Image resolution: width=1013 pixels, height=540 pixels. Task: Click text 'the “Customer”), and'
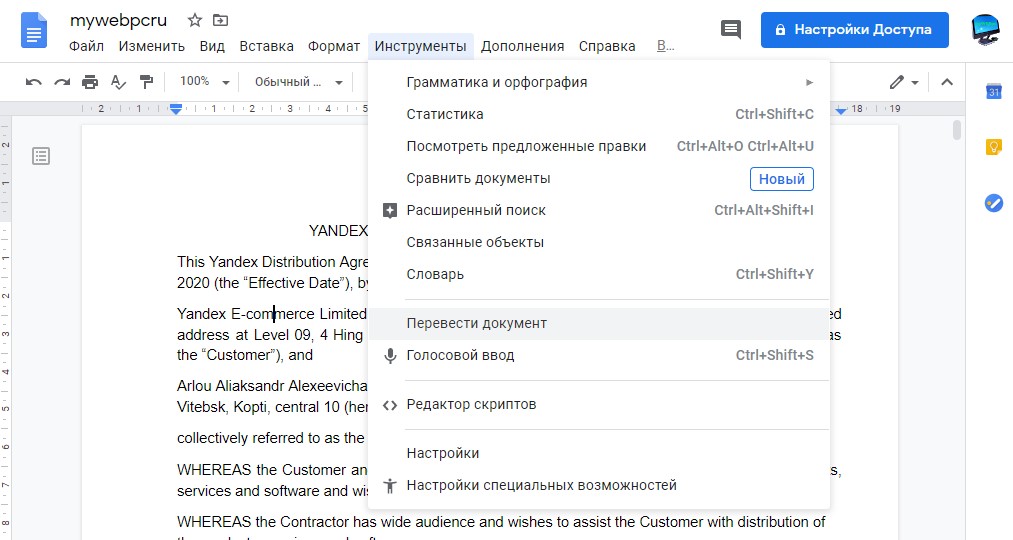245,355
